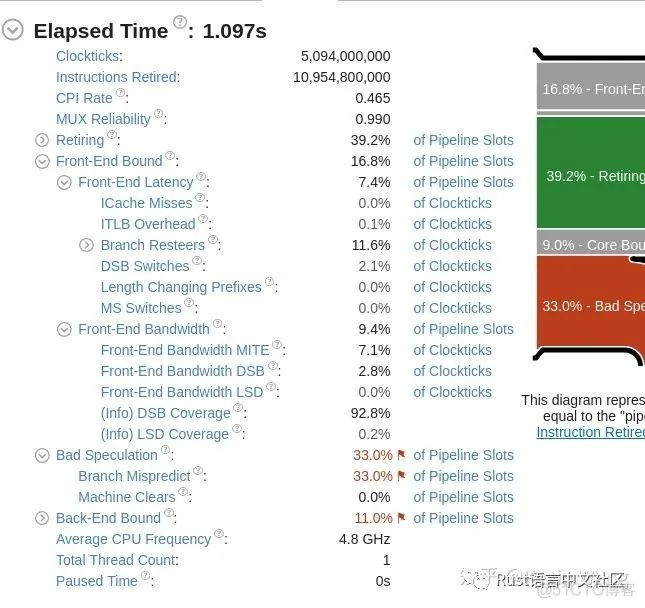The image size is (645, 608).
Task: Click the CPI Rate help icon
Action: click(121, 95)
